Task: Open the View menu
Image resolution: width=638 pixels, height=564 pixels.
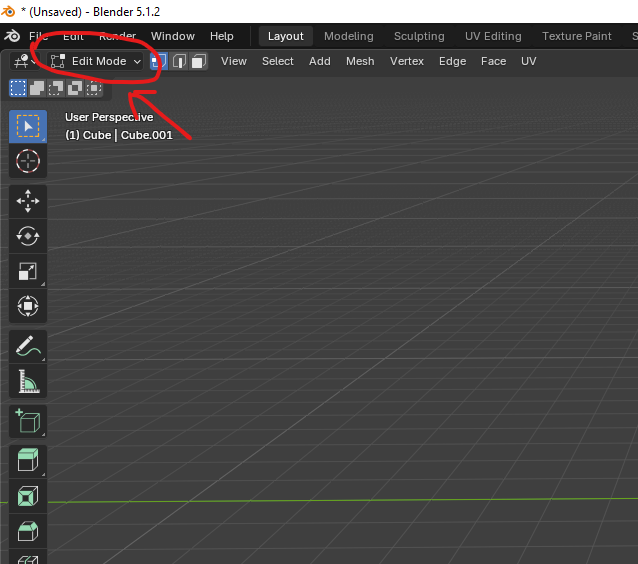Action: (x=234, y=61)
